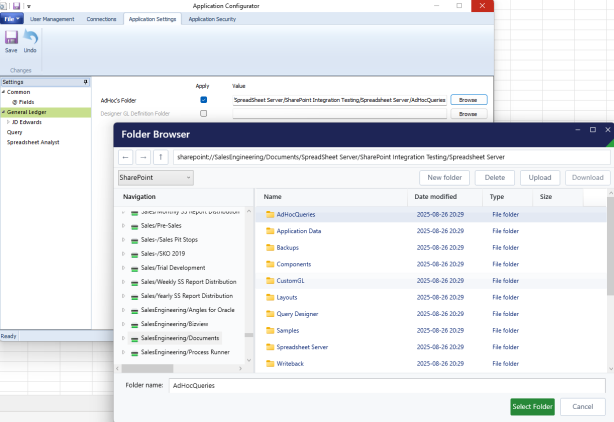This screenshot has width=614, height=422.
Task: Select the Writeback folder icon
Action: [x=269, y=362]
